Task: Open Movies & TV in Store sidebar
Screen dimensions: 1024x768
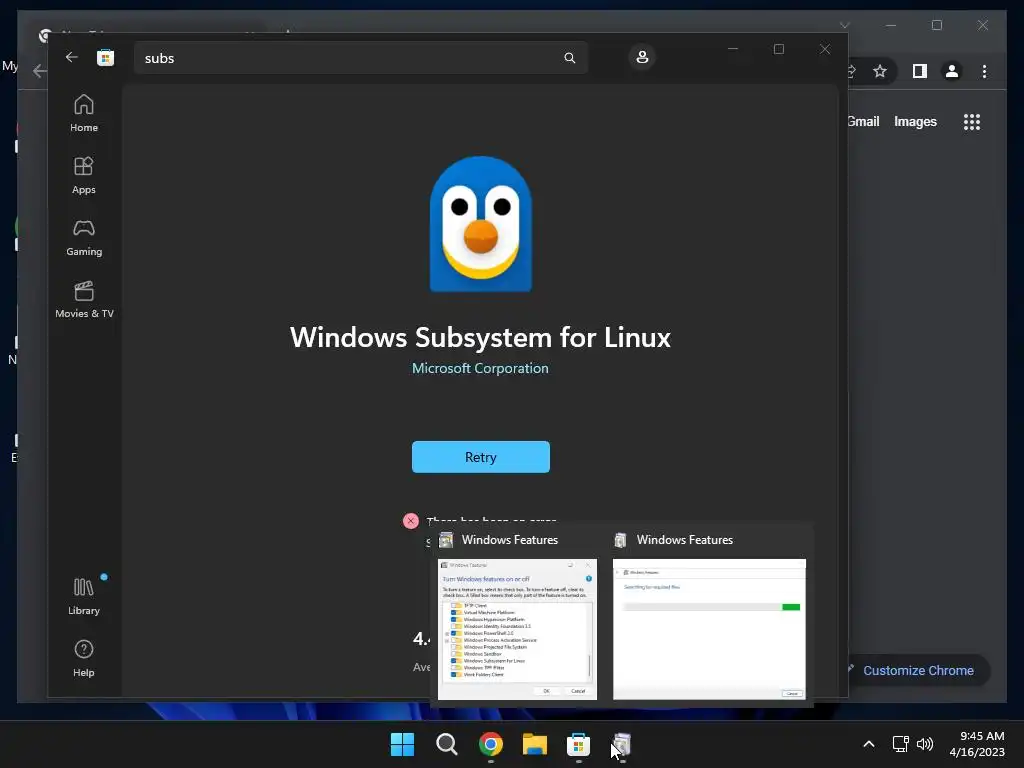Action: (84, 299)
